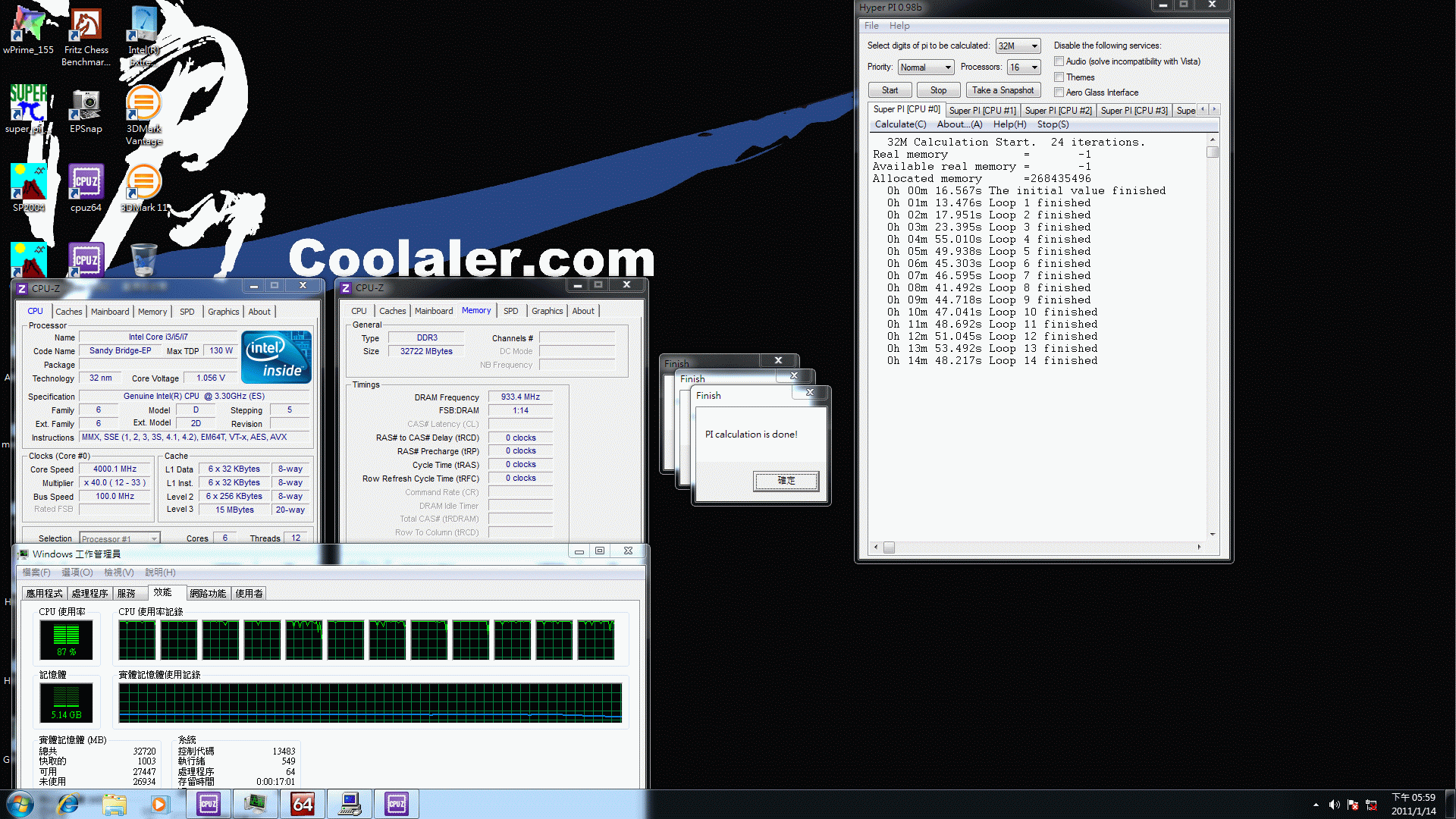Screen dimensions: 1456x819
Task: Open Windows Explorer folder on taskbar
Action: (115, 804)
